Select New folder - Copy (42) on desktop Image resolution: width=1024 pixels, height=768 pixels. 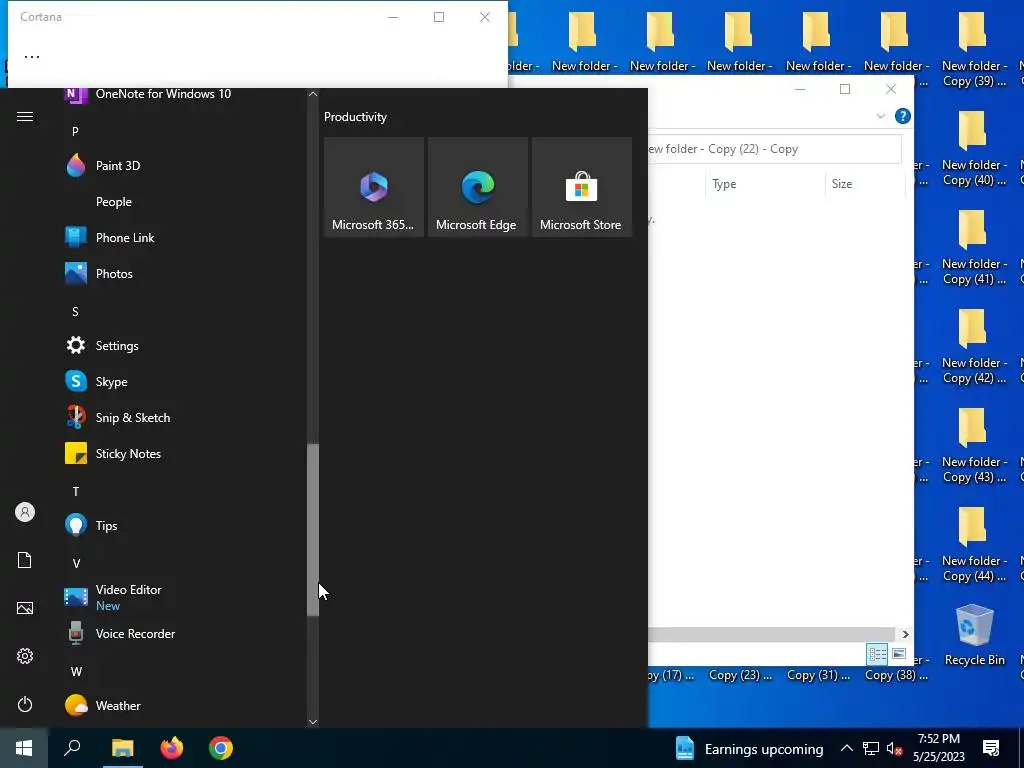[x=974, y=347]
